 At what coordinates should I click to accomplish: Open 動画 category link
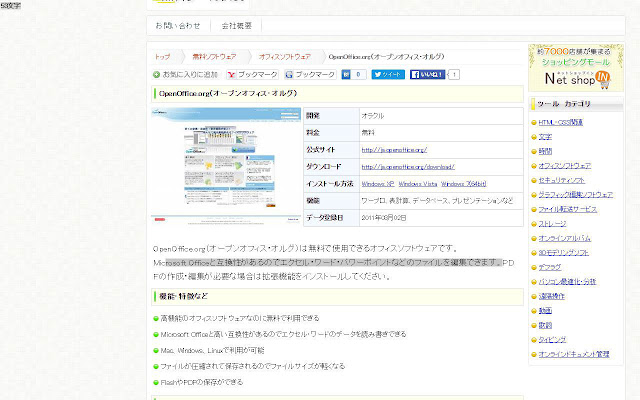coord(545,311)
